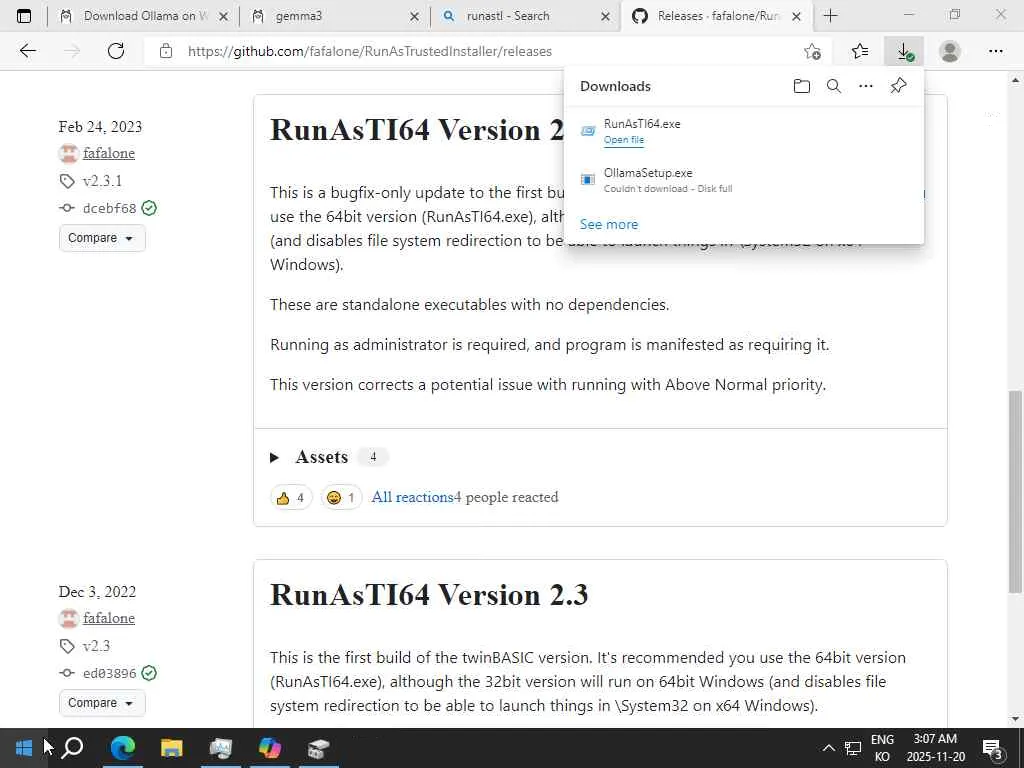Open the v2.3.1 tag link
Screen dimensions: 1024x768
[102, 181]
